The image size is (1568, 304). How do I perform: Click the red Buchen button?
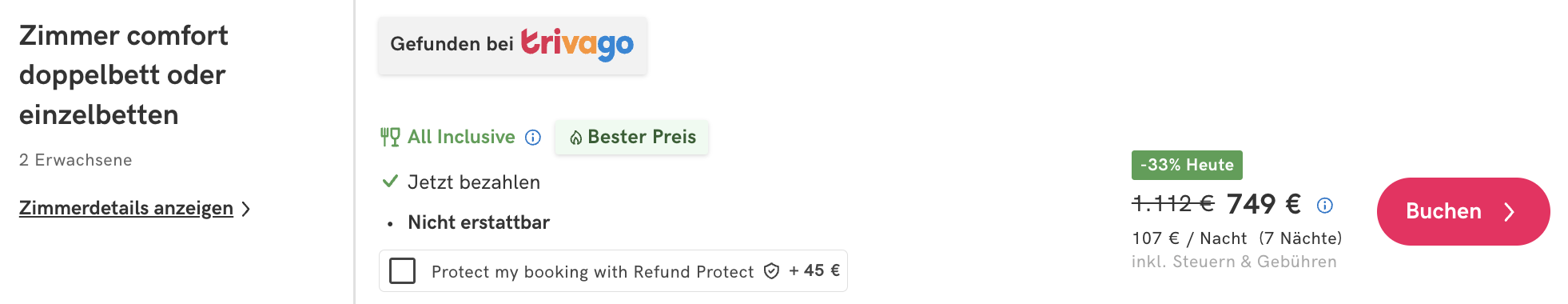click(1463, 211)
